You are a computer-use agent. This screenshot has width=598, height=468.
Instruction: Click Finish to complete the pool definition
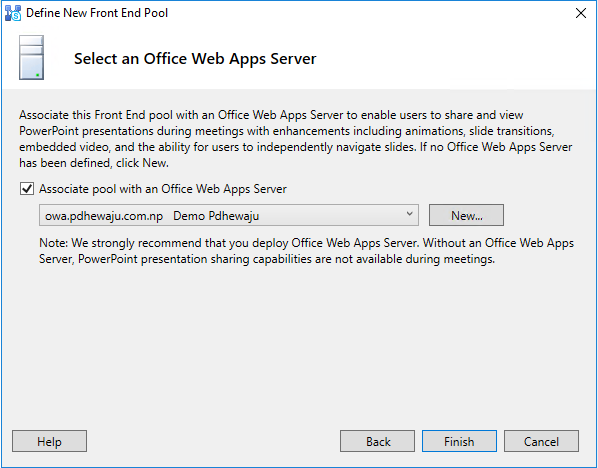pos(459,441)
